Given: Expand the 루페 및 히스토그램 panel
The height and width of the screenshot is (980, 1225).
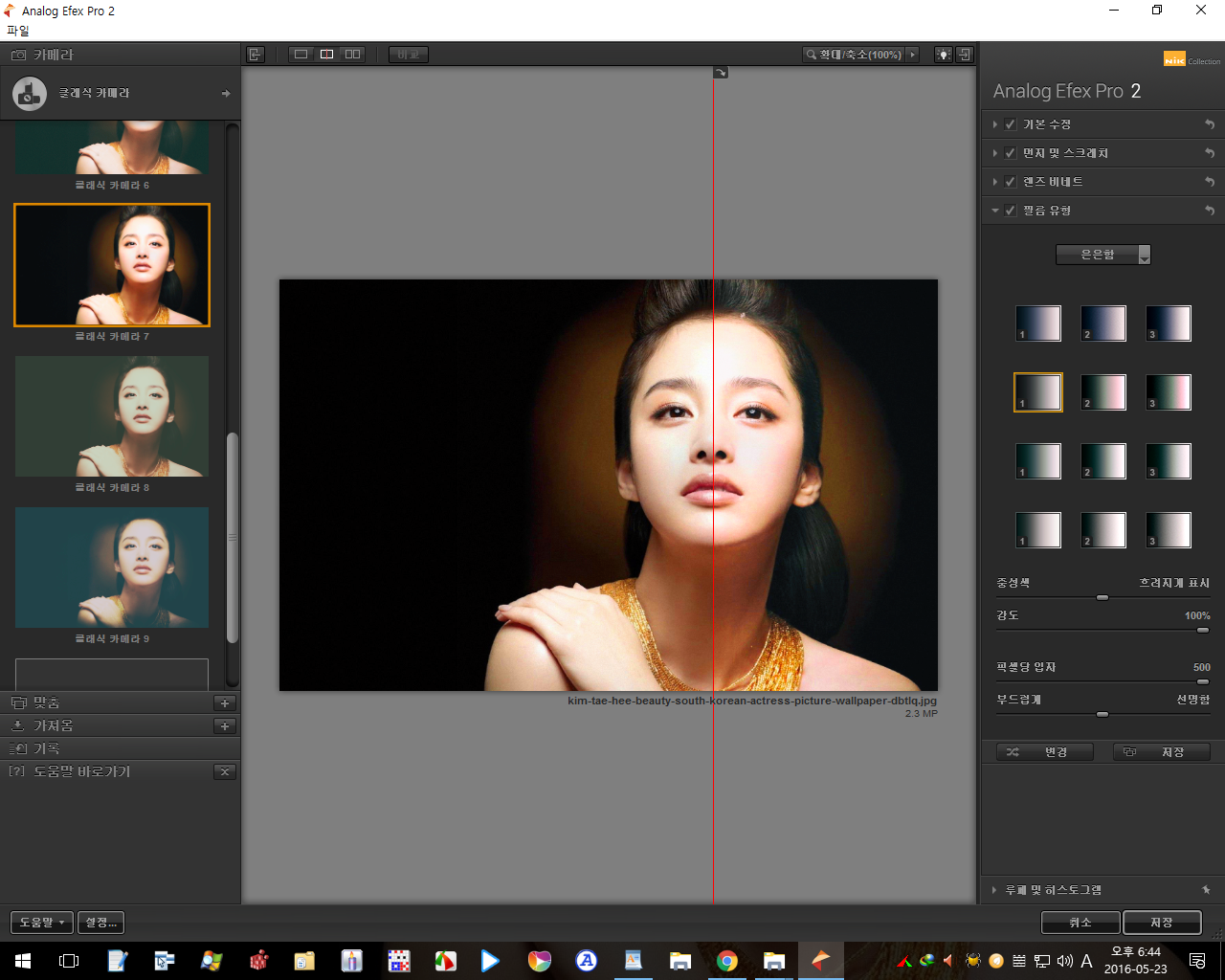Looking at the screenshot, I should click(995, 890).
